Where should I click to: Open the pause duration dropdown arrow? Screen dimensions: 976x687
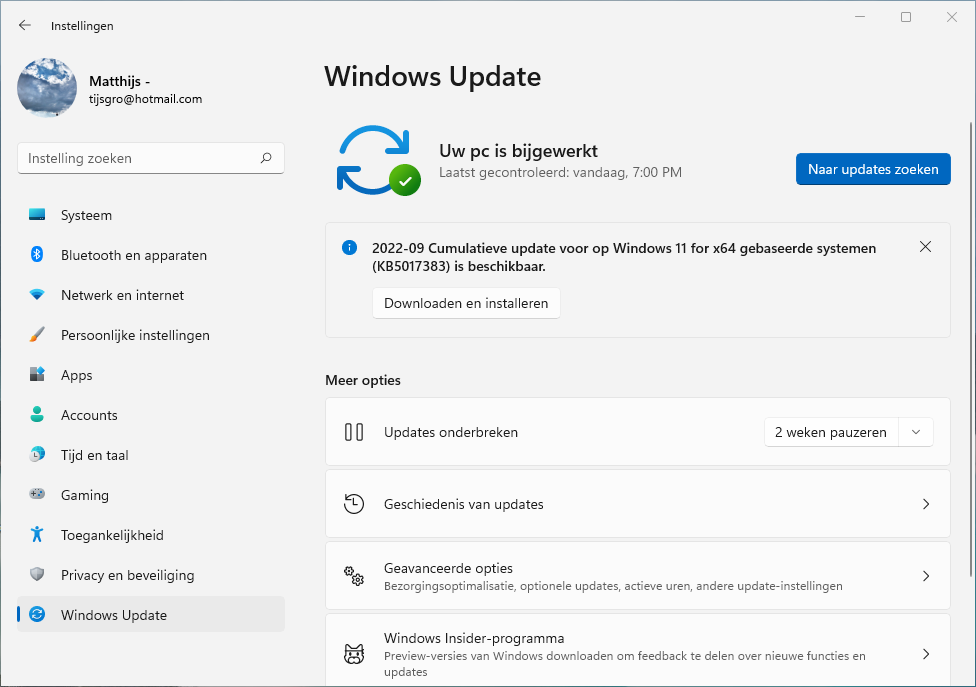915,432
